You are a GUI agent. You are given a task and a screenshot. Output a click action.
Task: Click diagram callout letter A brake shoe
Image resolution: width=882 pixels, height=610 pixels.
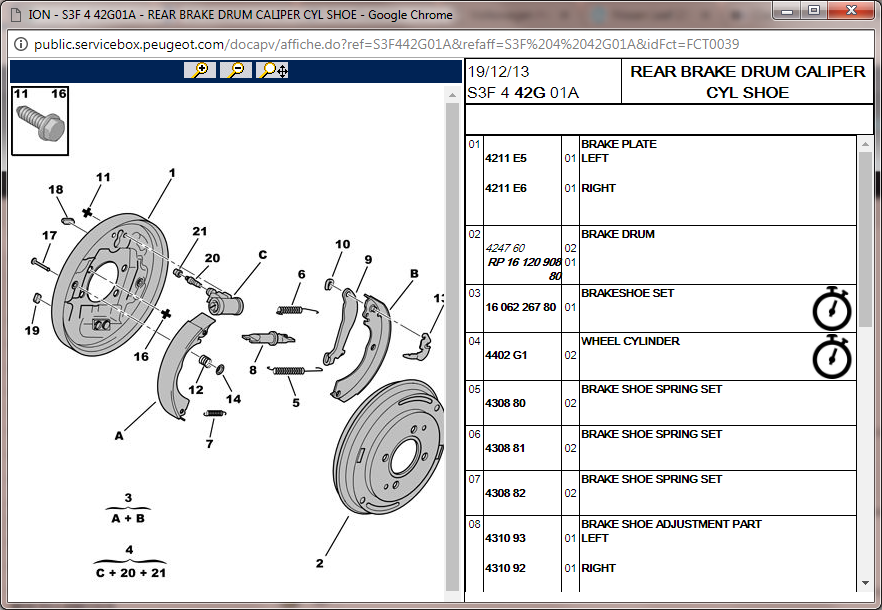pos(119,436)
